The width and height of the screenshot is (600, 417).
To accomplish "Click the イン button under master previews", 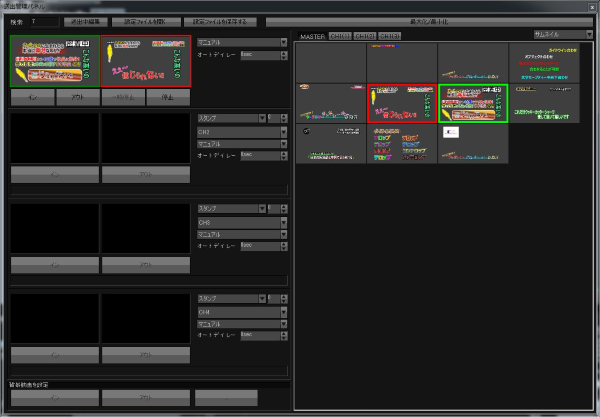I will coord(33,97).
